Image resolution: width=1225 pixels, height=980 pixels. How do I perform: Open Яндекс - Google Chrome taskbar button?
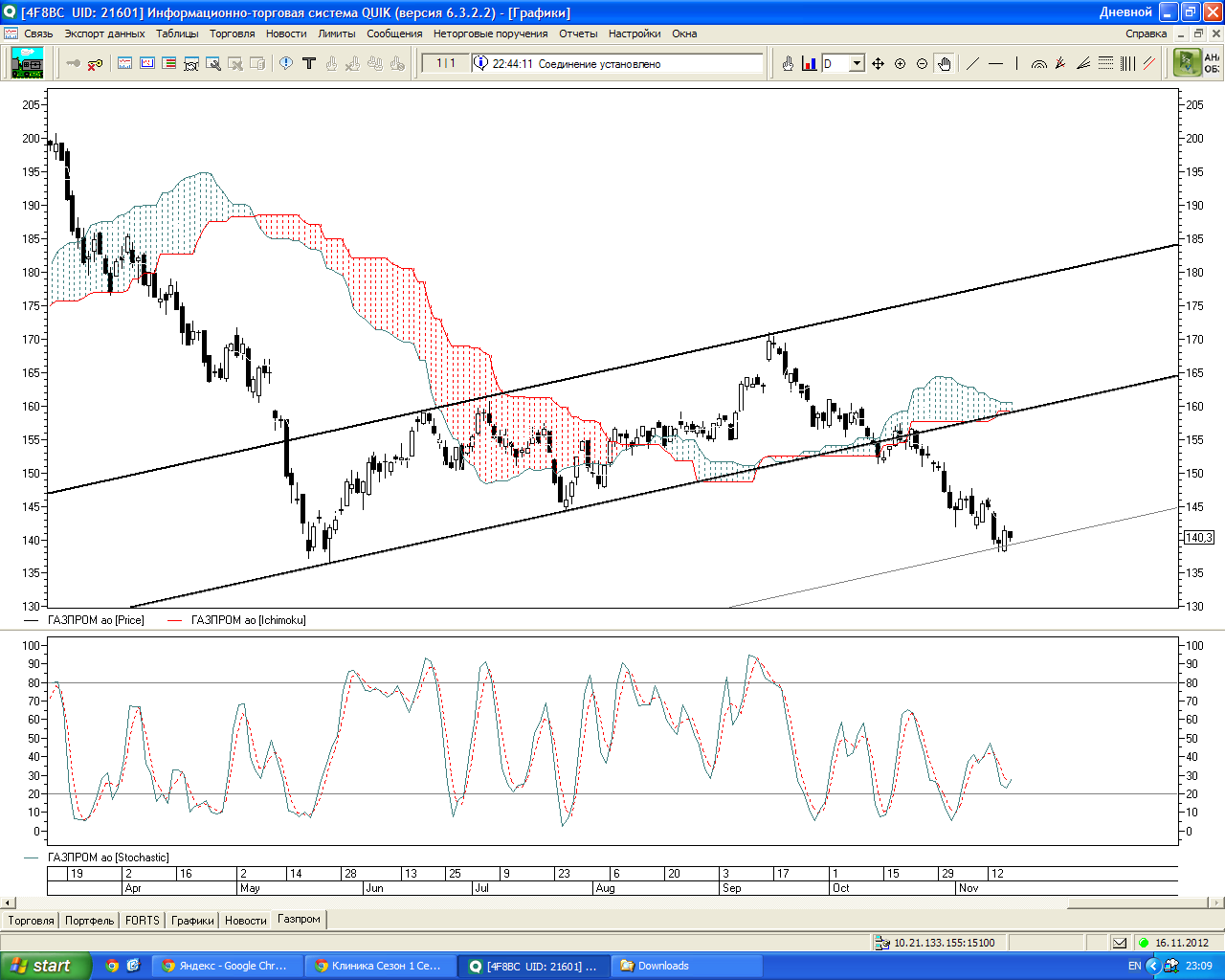[227, 966]
